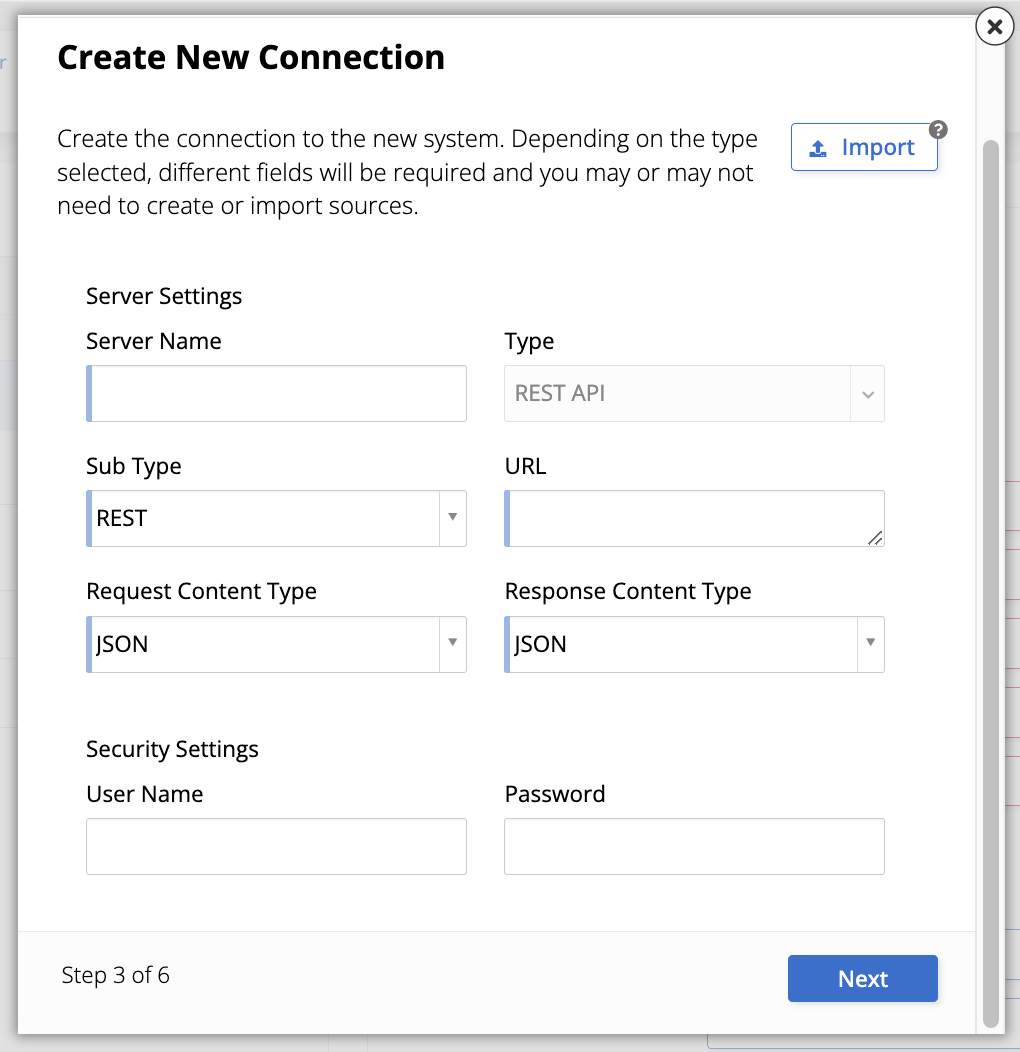The height and width of the screenshot is (1052, 1020).
Task: Click the Type dropdown chevron
Action: [x=869, y=393]
